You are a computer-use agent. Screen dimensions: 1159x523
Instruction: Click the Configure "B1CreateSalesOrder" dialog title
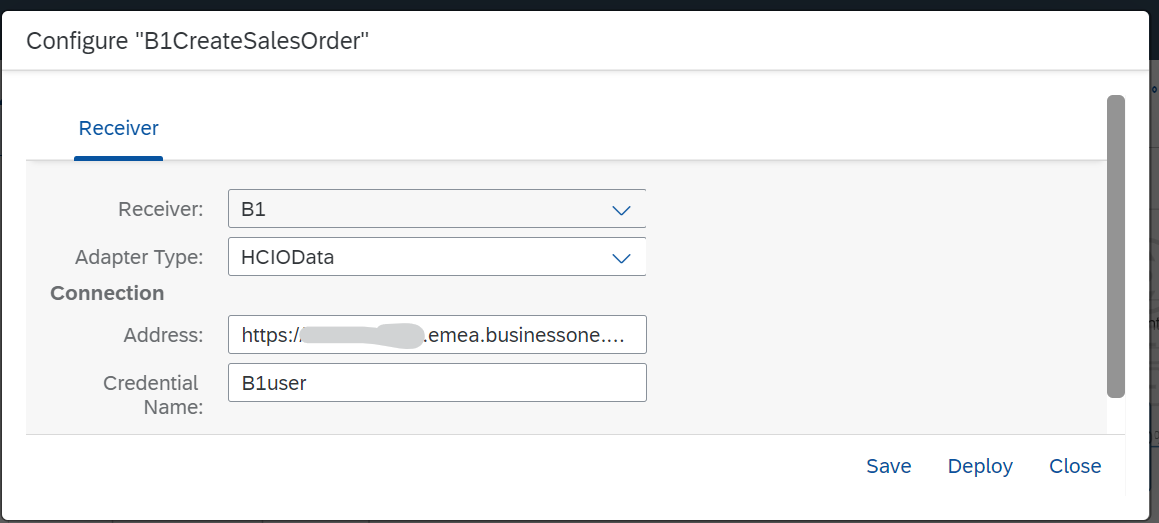click(198, 41)
